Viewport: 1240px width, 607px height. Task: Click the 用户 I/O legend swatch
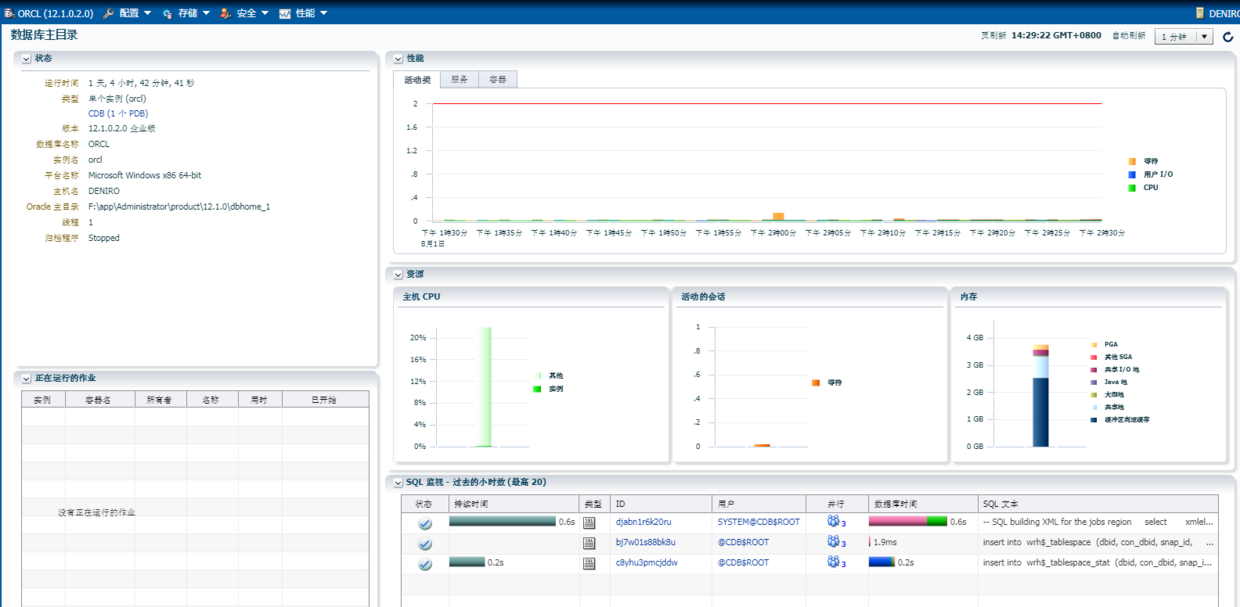tap(1132, 174)
